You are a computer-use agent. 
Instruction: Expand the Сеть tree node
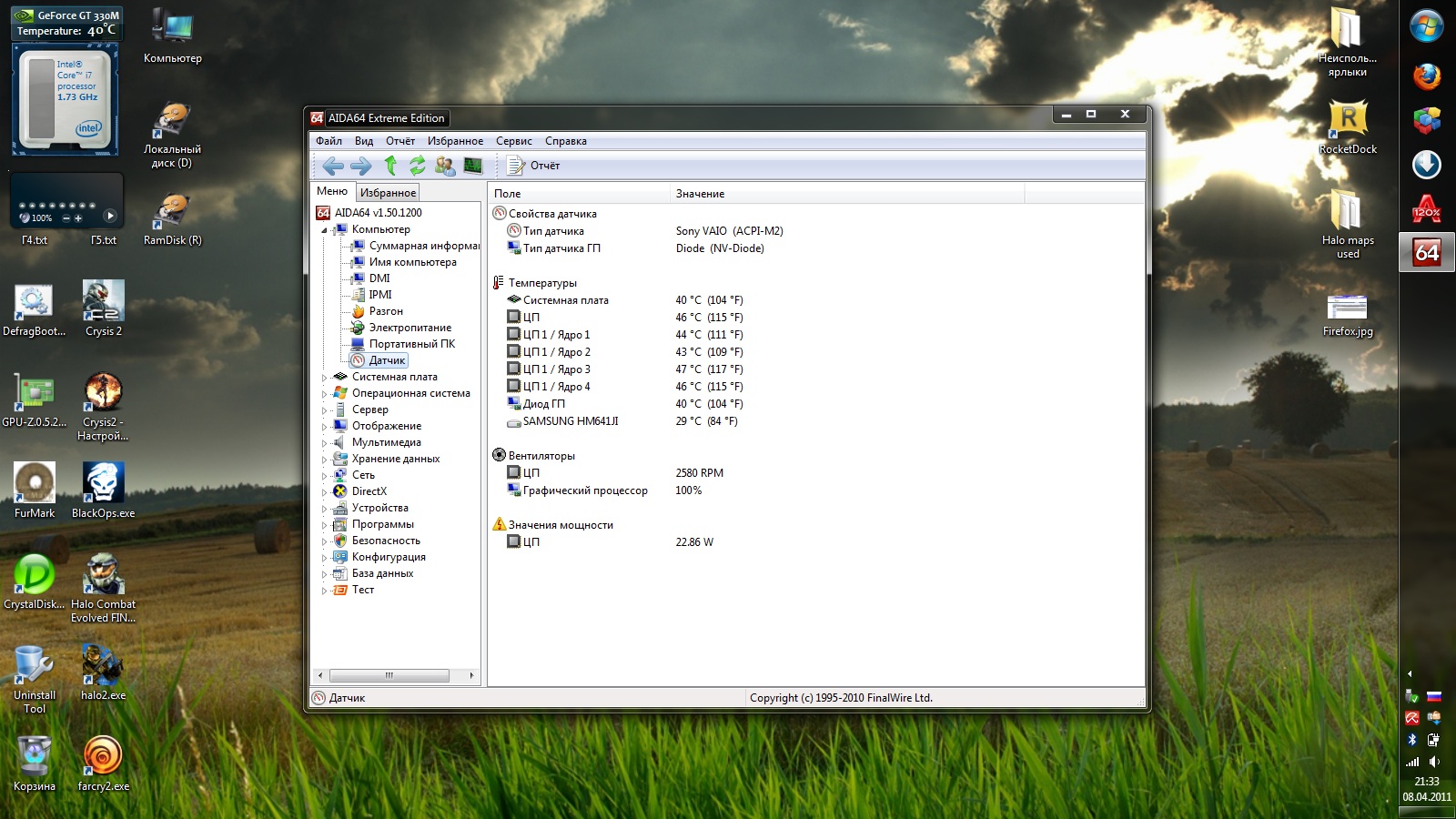click(x=324, y=476)
